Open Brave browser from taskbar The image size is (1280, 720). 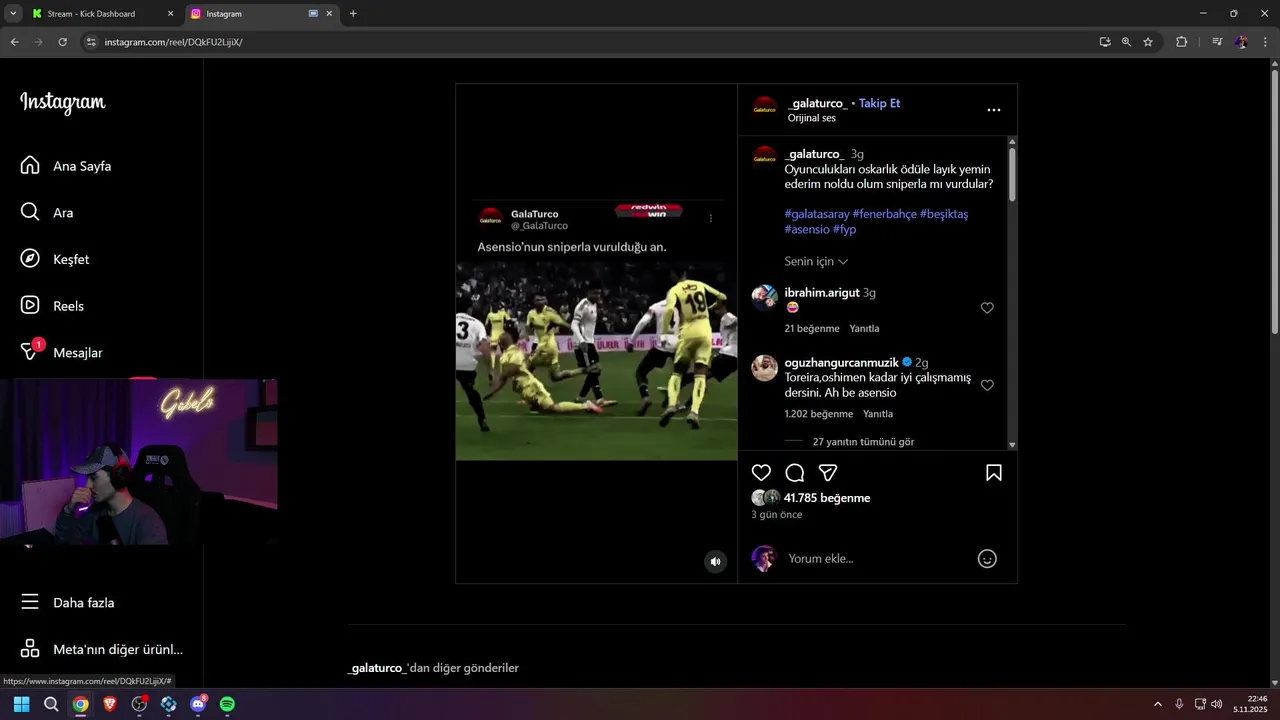pyautogui.click(x=110, y=704)
